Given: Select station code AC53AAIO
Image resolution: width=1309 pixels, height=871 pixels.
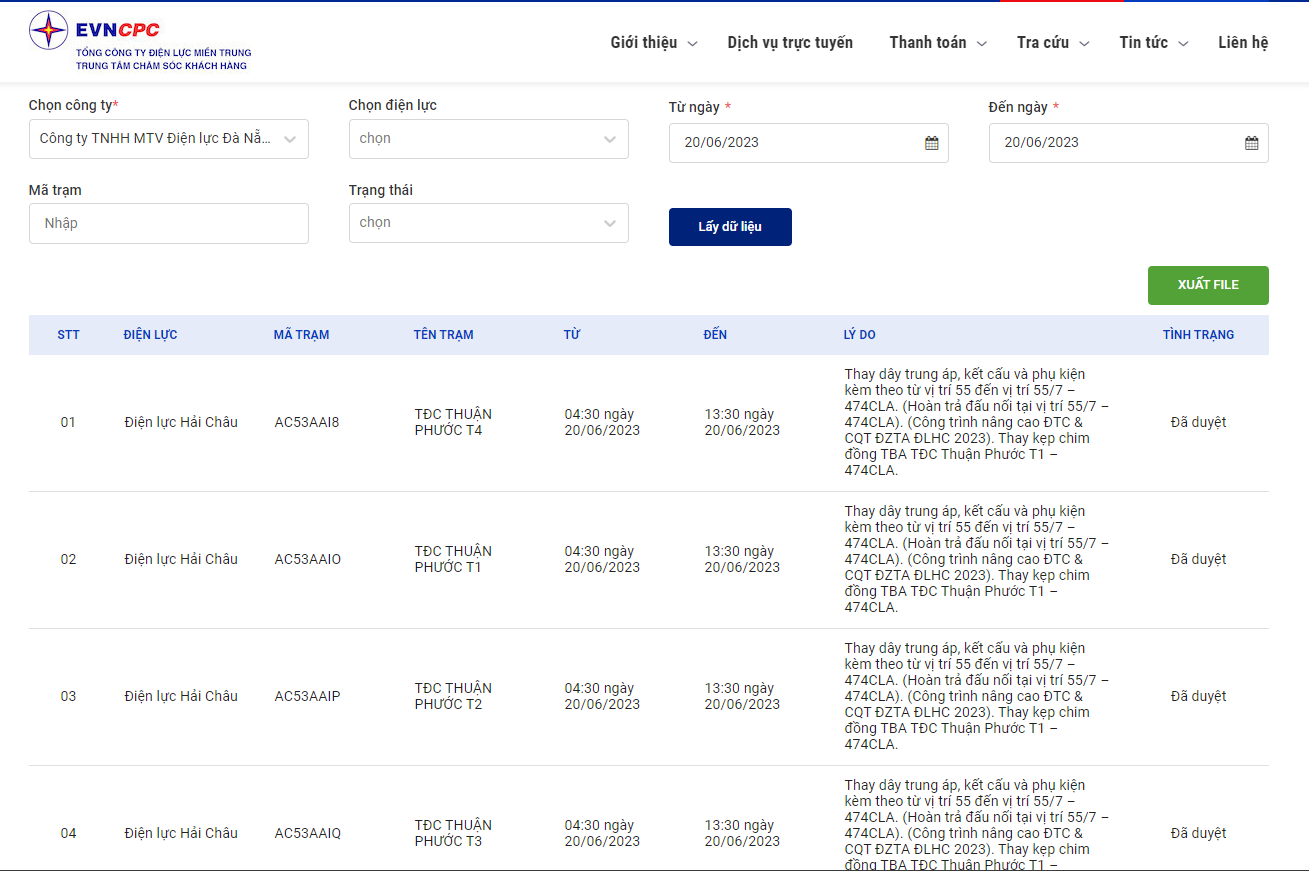Looking at the screenshot, I should [x=308, y=559].
